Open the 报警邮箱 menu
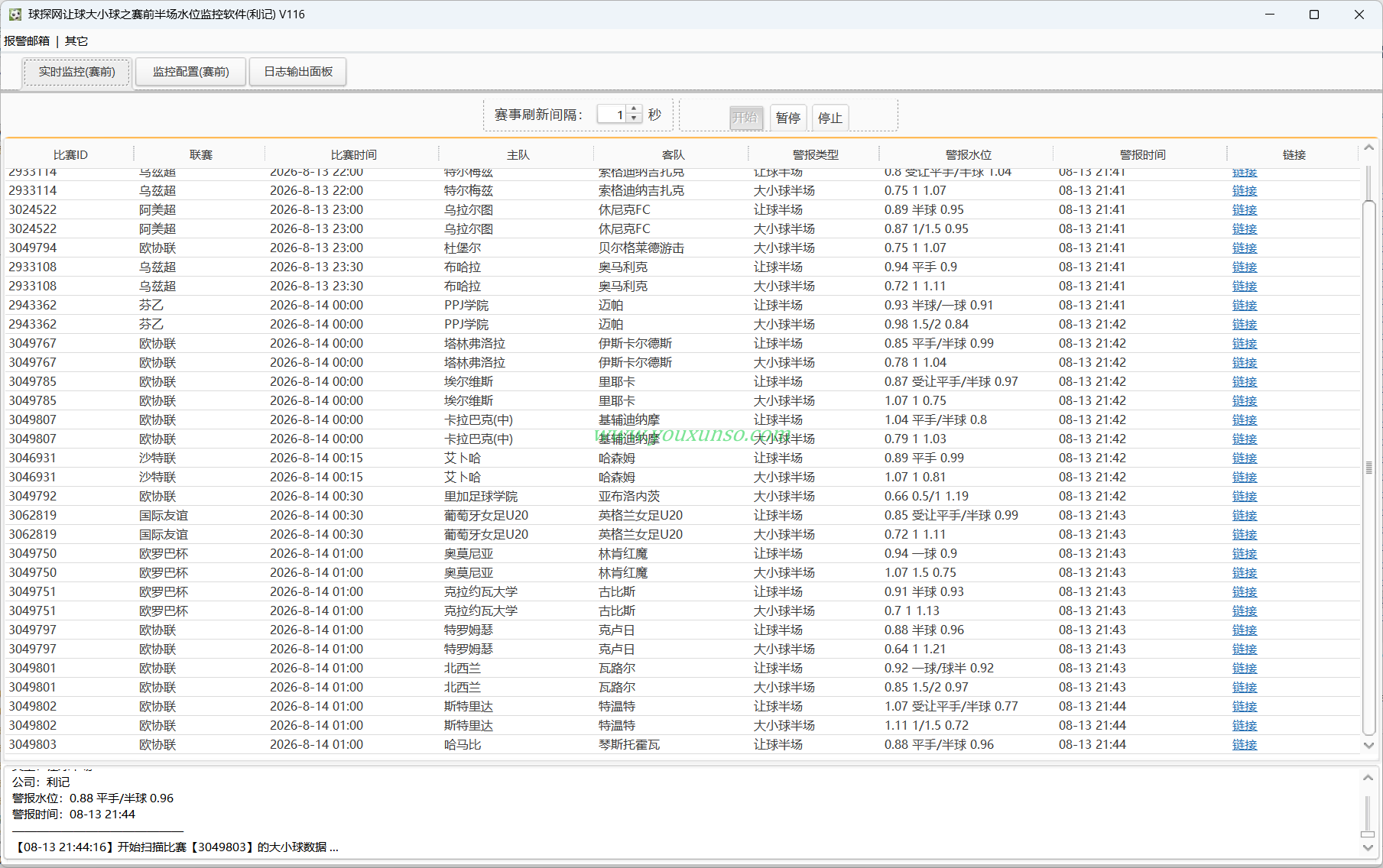Image resolution: width=1383 pixels, height=868 pixels. 27,41
